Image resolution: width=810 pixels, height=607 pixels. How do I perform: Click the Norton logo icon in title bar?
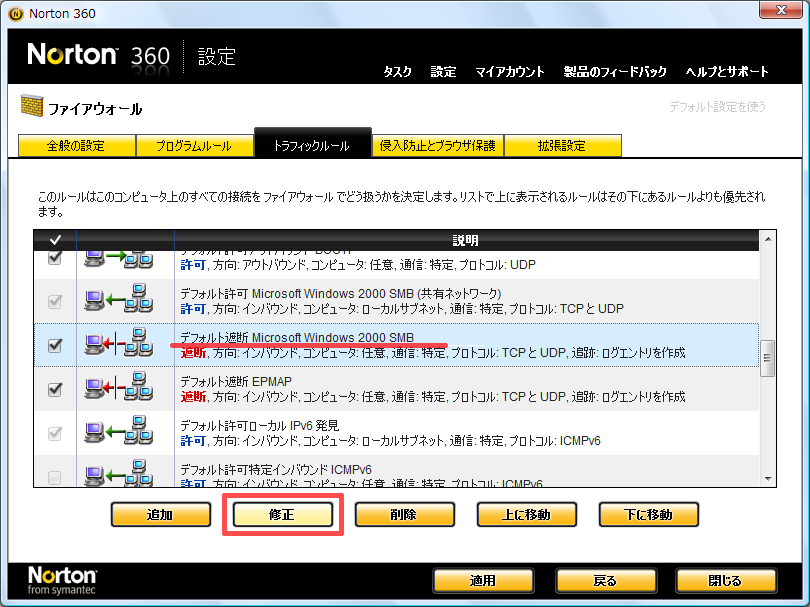(x=11, y=13)
